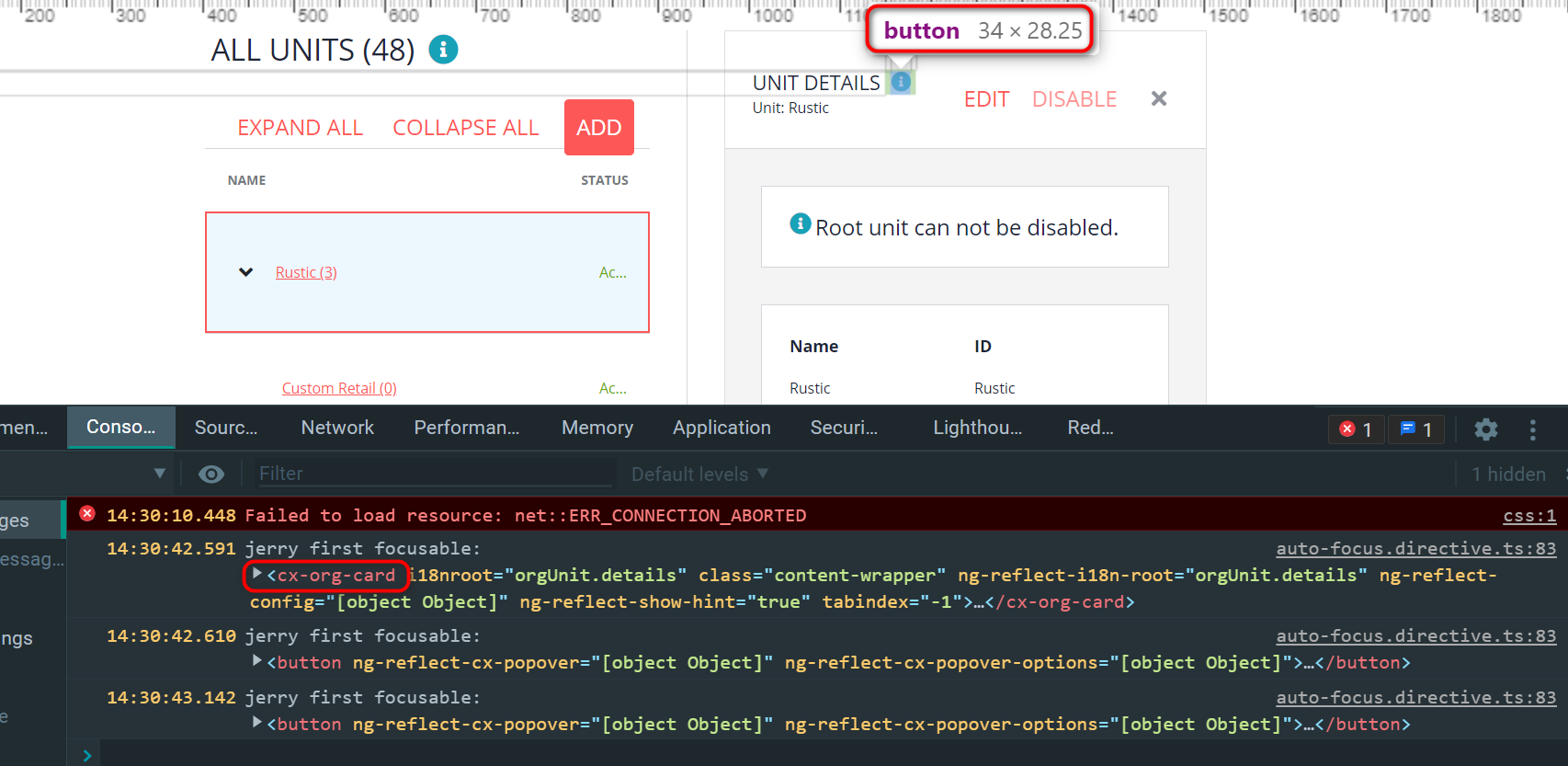The height and width of the screenshot is (766, 1568).
Task: Open the Custom Retail (0) unit link
Action: point(339,388)
